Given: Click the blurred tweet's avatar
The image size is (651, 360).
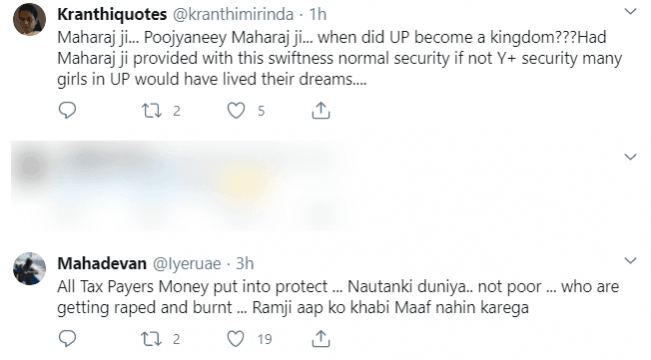Looking at the screenshot, I should click(31, 166).
